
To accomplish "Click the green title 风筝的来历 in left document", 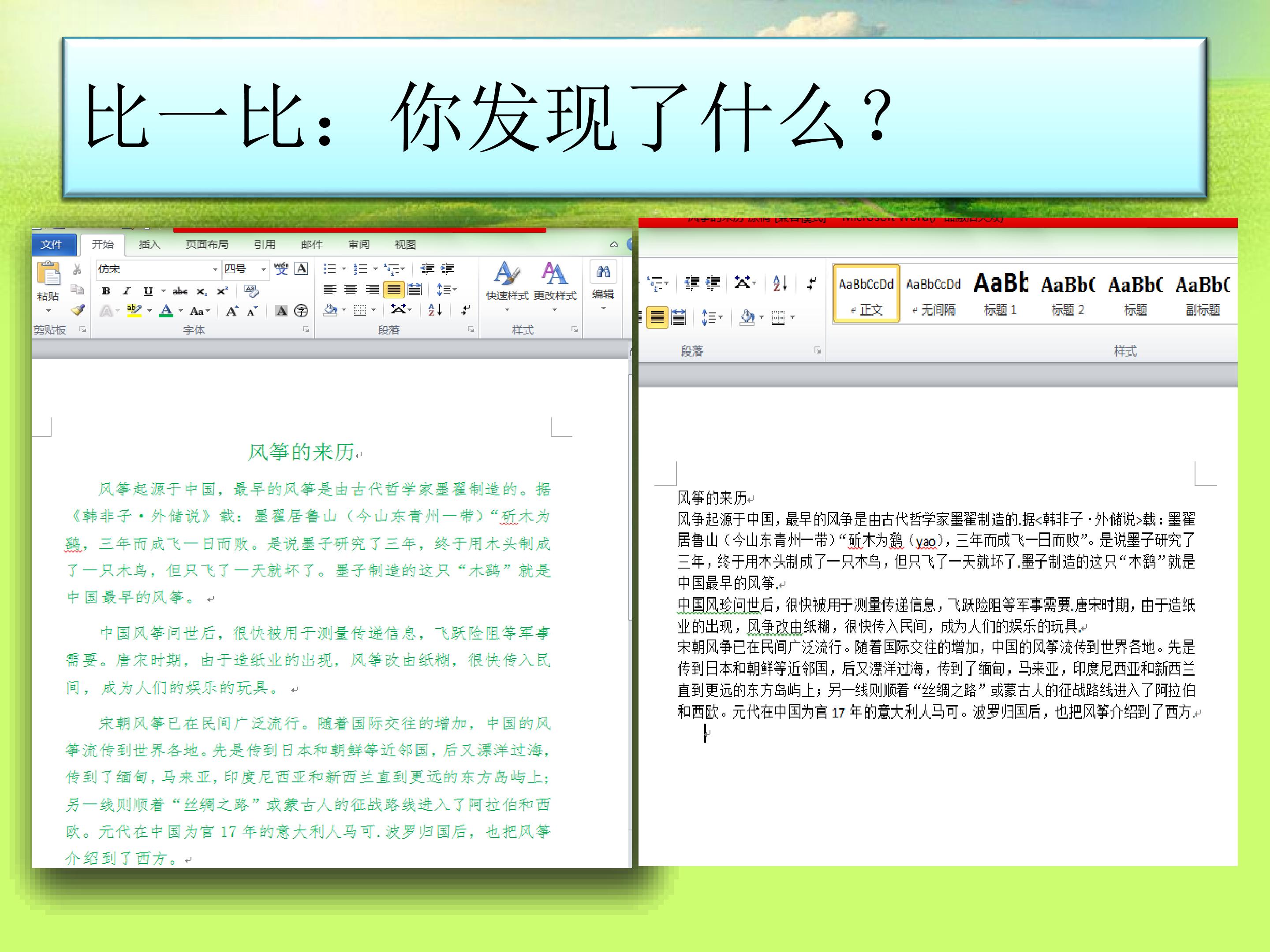I will coord(301,452).
